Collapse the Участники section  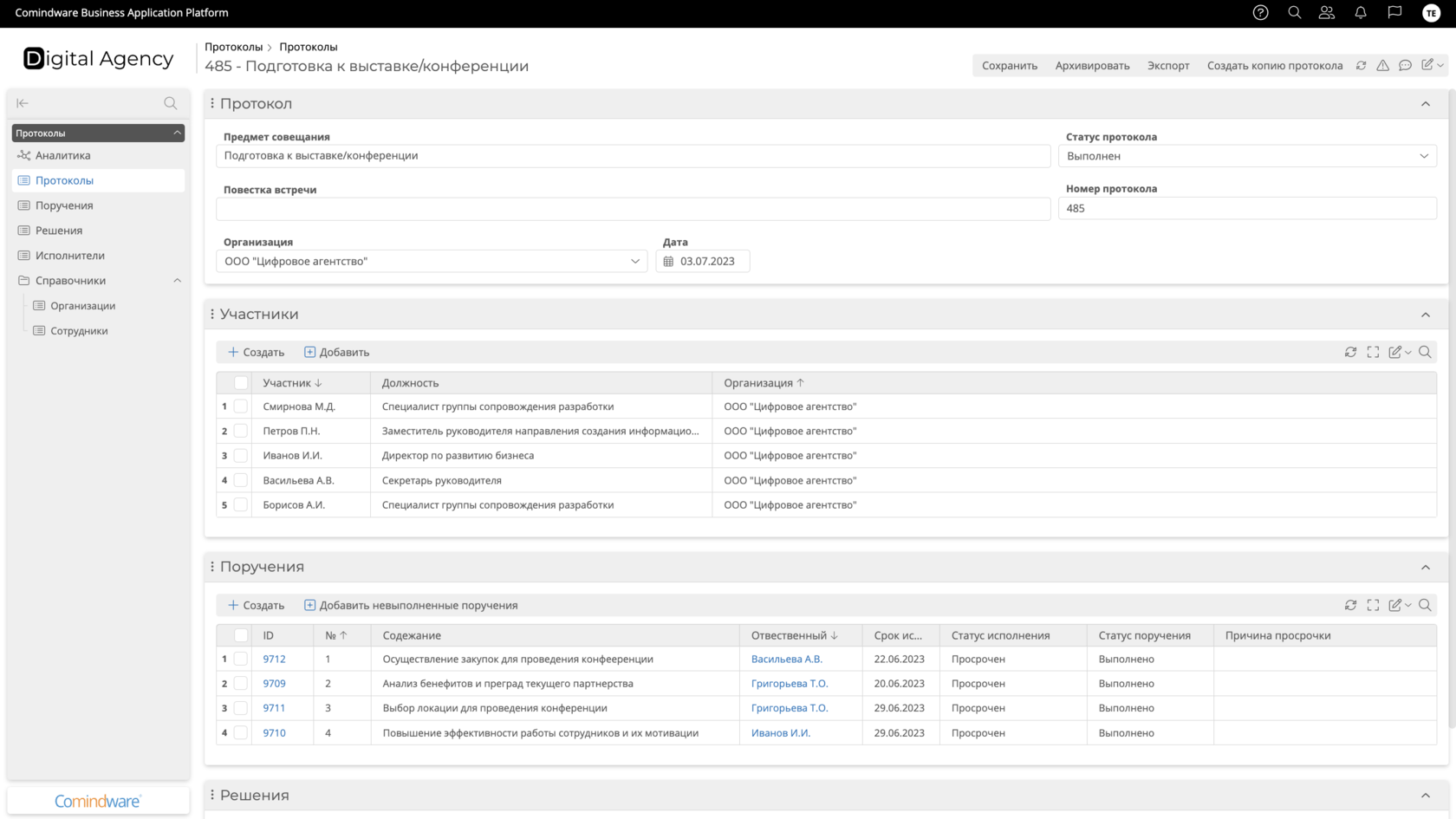click(x=1426, y=315)
